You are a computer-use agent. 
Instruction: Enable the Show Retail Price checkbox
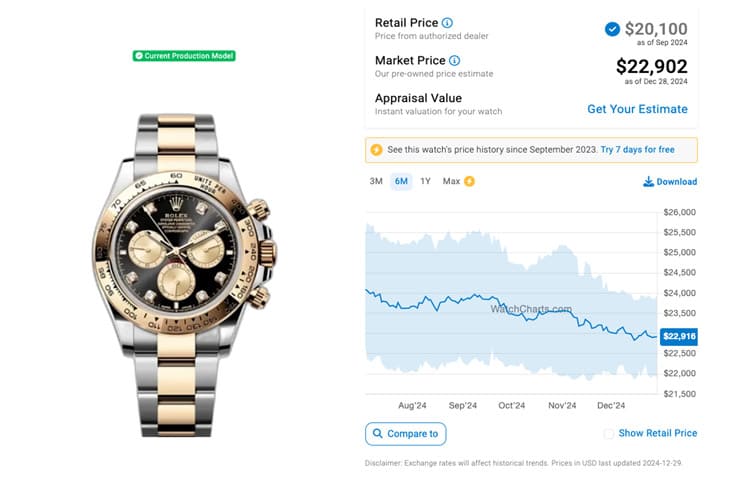[609, 434]
